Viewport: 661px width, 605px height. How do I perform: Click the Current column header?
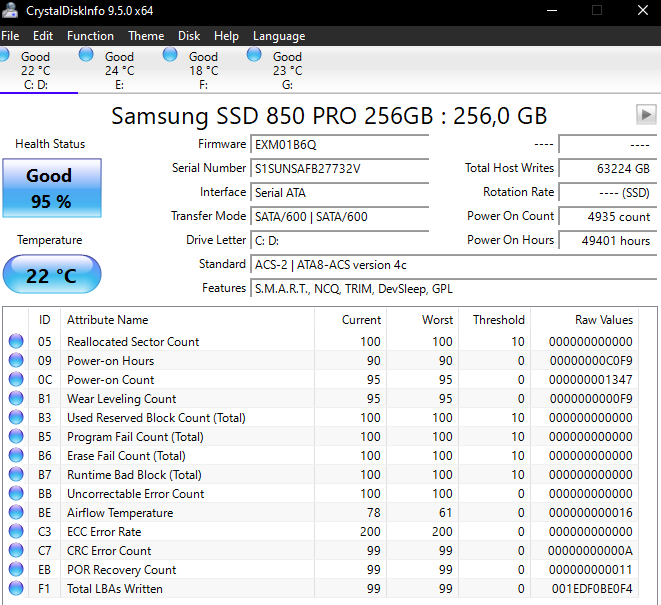[x=350, y=320]
